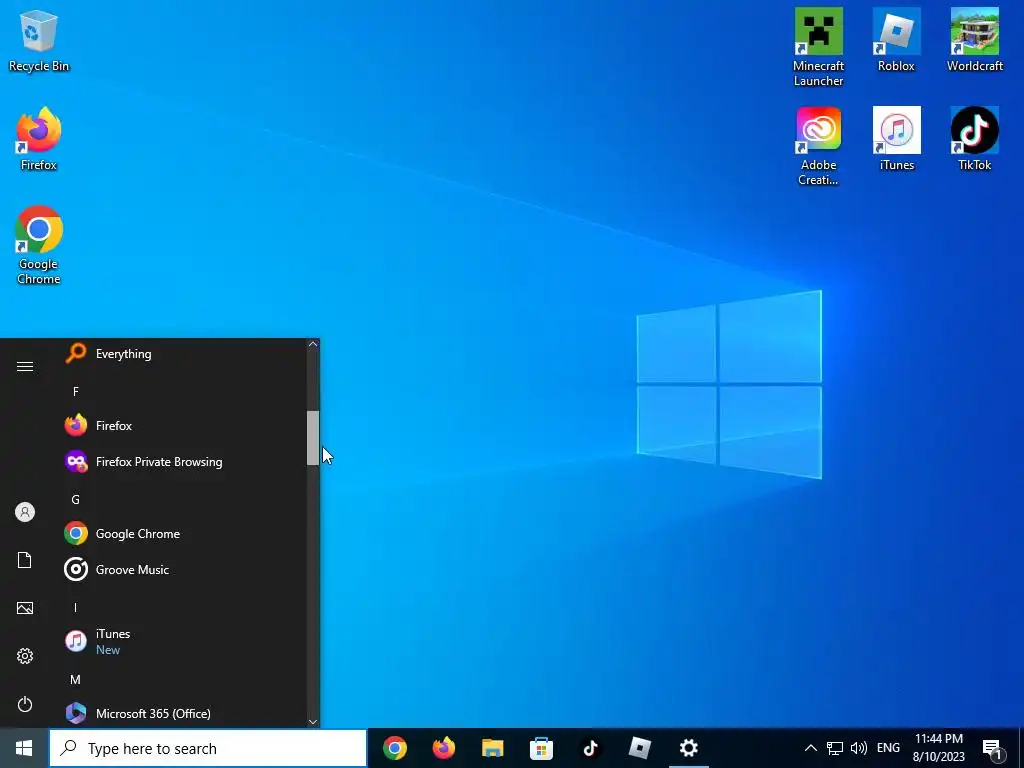Image resolution: width=1024 pixels, height=768 pixels.
Task: Click the Windows Start button
Action: click(x=24, y=748)
